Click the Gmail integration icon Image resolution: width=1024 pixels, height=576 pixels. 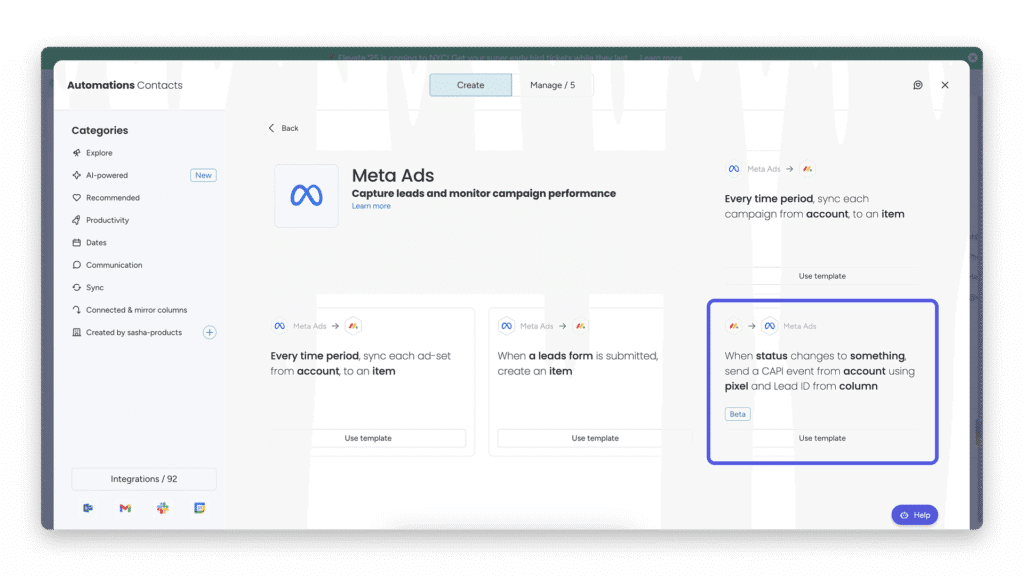coord(125,508)
